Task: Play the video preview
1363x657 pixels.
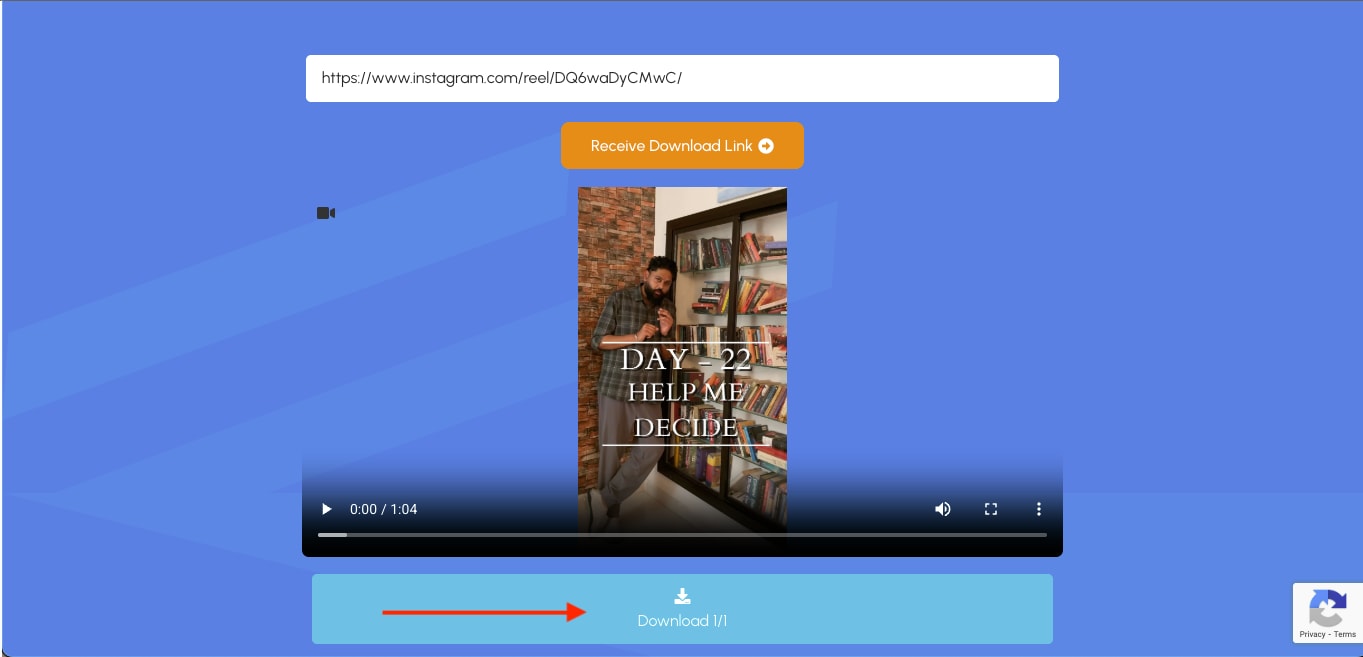Action: pos(326,509)
